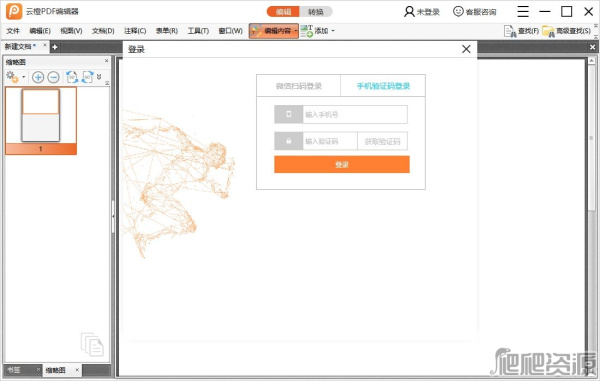Close the 缩略图 panel header

106,61
